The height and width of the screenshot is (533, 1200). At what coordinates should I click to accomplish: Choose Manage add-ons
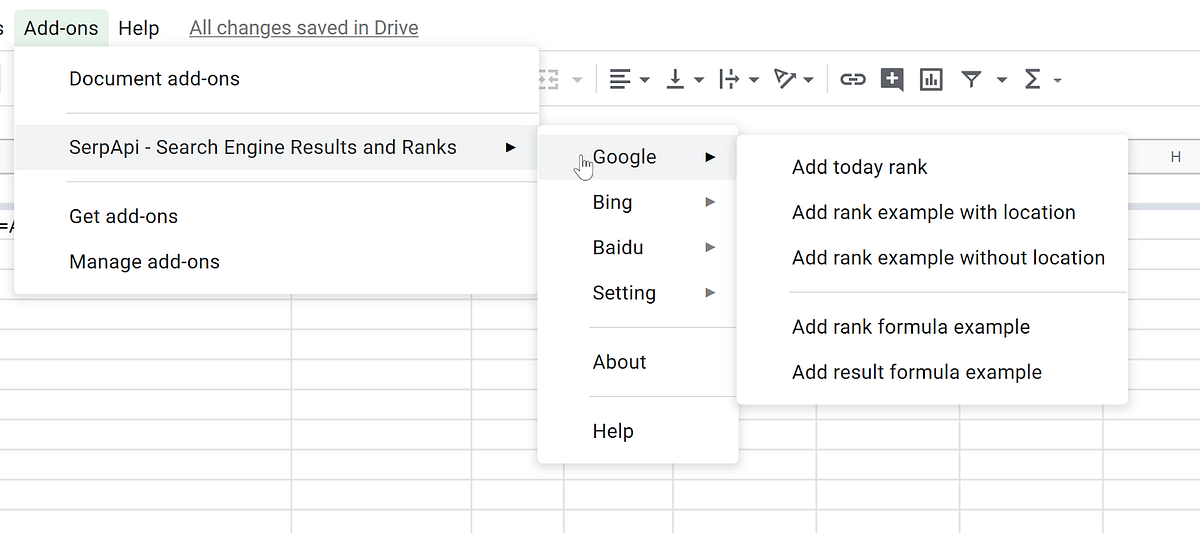(x=277, y=262)
